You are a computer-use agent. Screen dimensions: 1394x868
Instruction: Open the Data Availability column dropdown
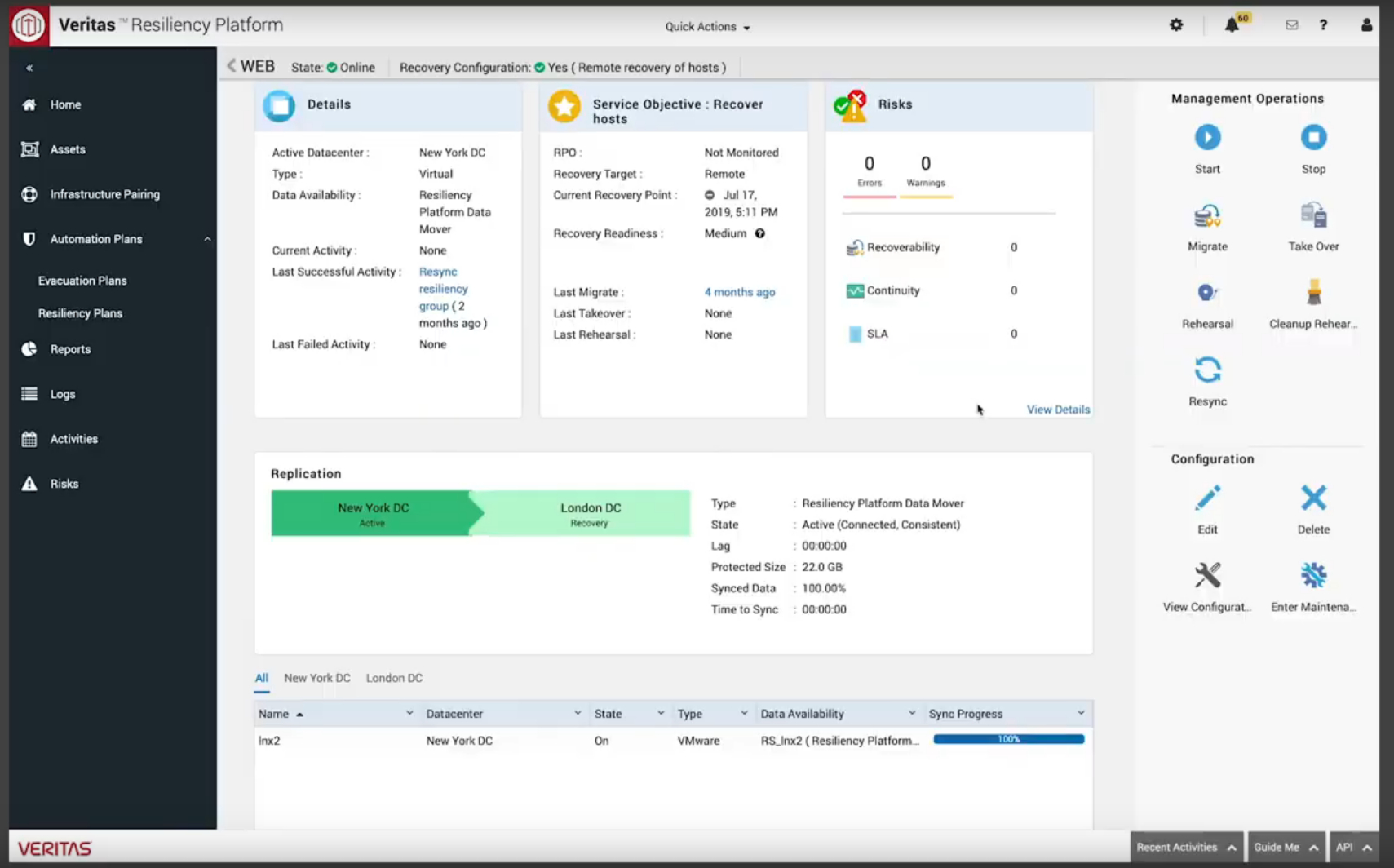pyautogui.click(x=912, y=713)
